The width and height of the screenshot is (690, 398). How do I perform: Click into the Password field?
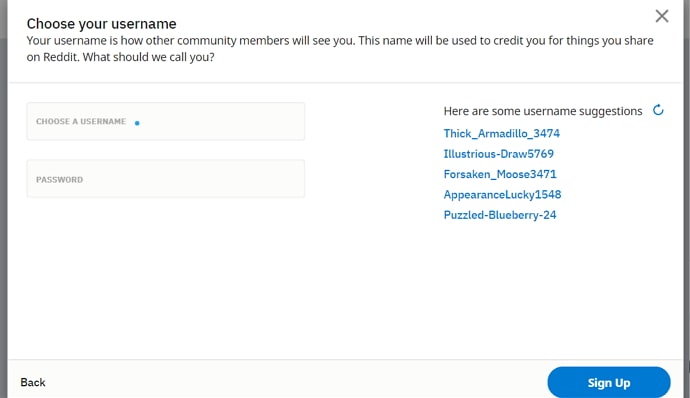pyautogui.click(x=165, y=179)
